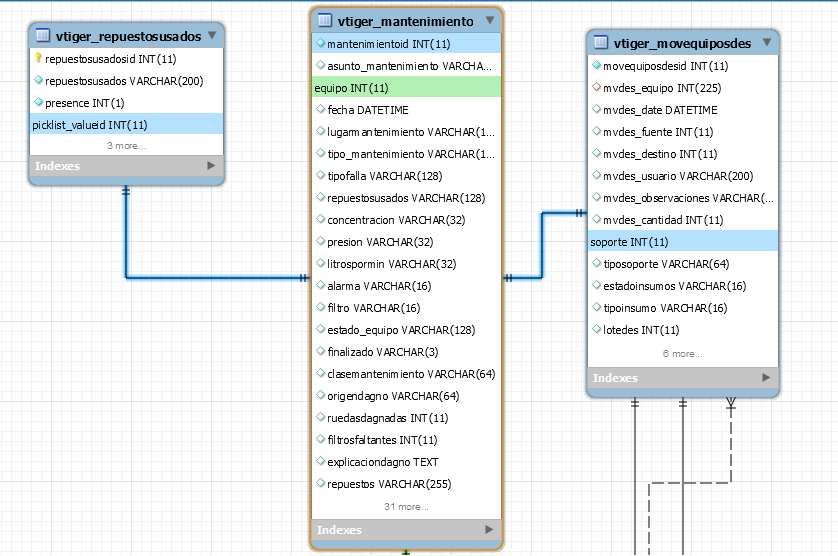
Task: Click the diamond icon beside repuestosusados VARCHAR(200)
Action: 38,80
